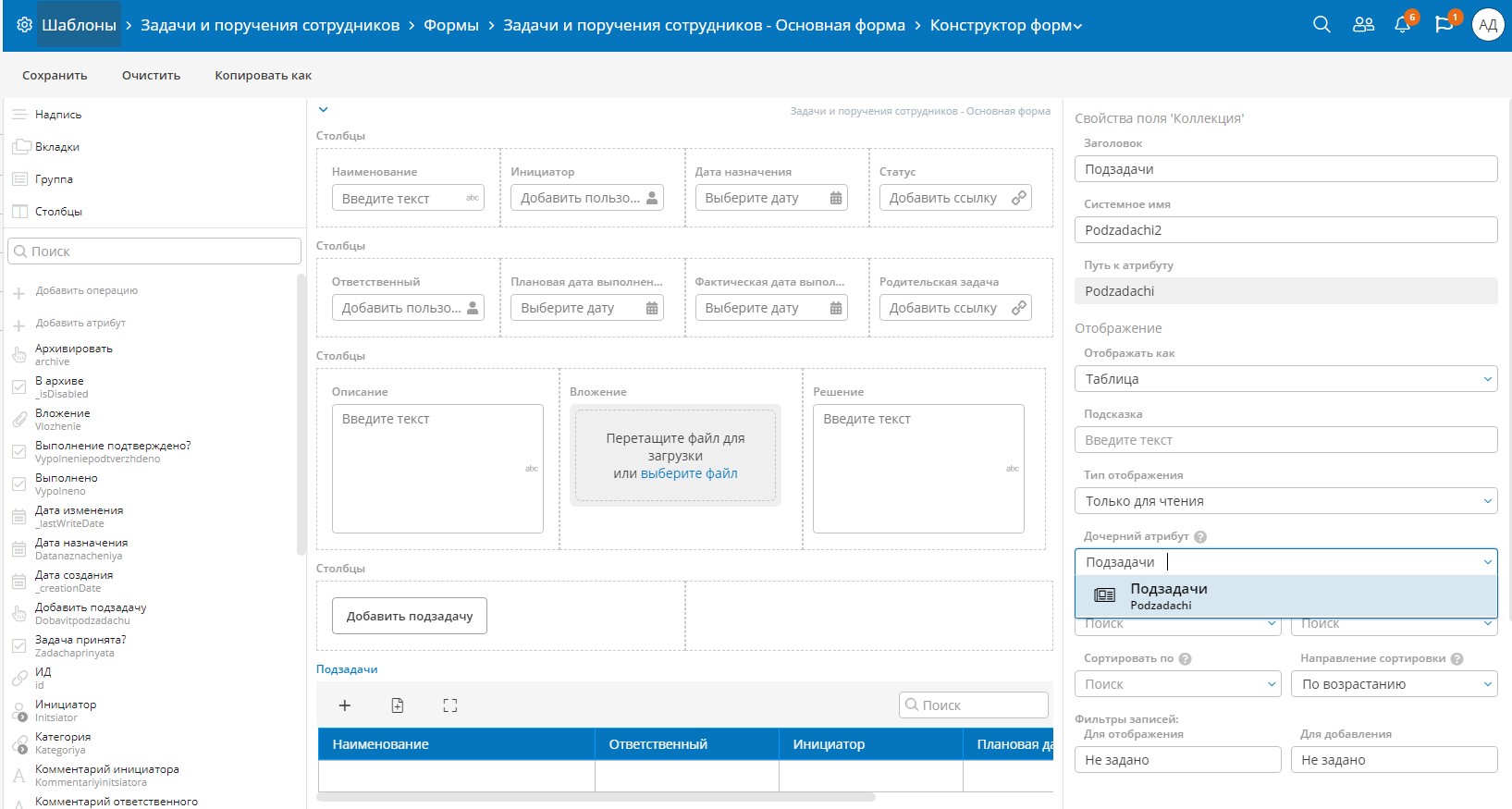Open notifications bell with badge 6
The width and height of the screenshot is (1512, 809).
click(x=1403, y=25)
